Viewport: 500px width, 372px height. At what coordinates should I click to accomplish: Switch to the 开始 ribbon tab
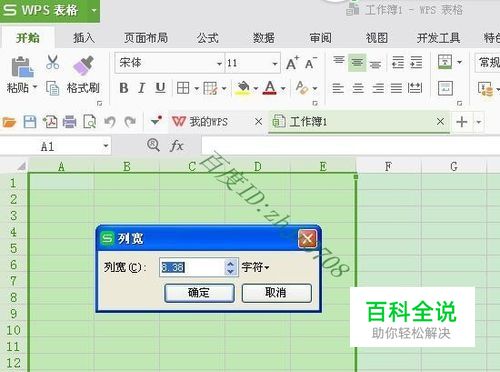28,38
